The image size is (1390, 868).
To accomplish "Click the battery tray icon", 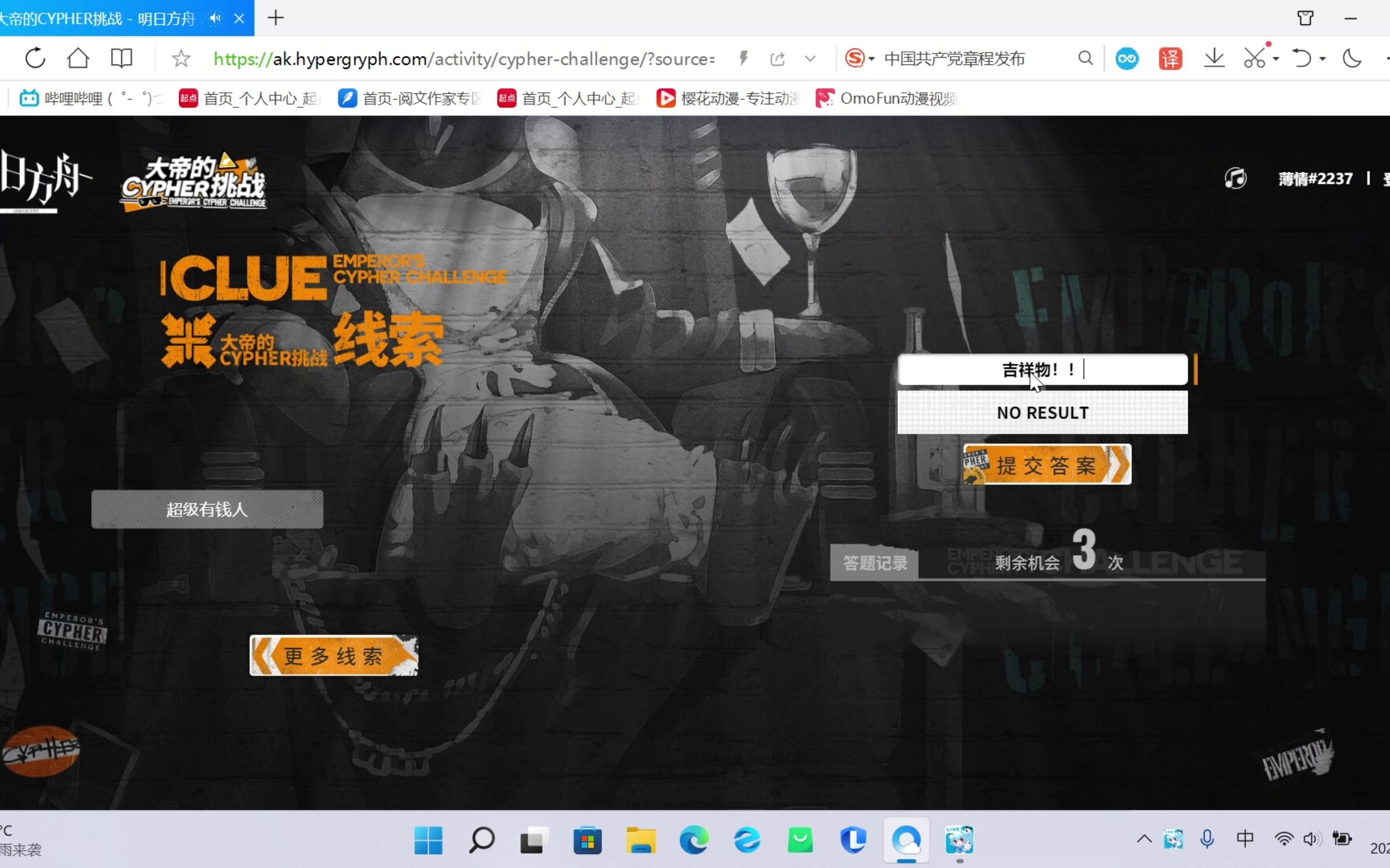I will (1342, 839).
